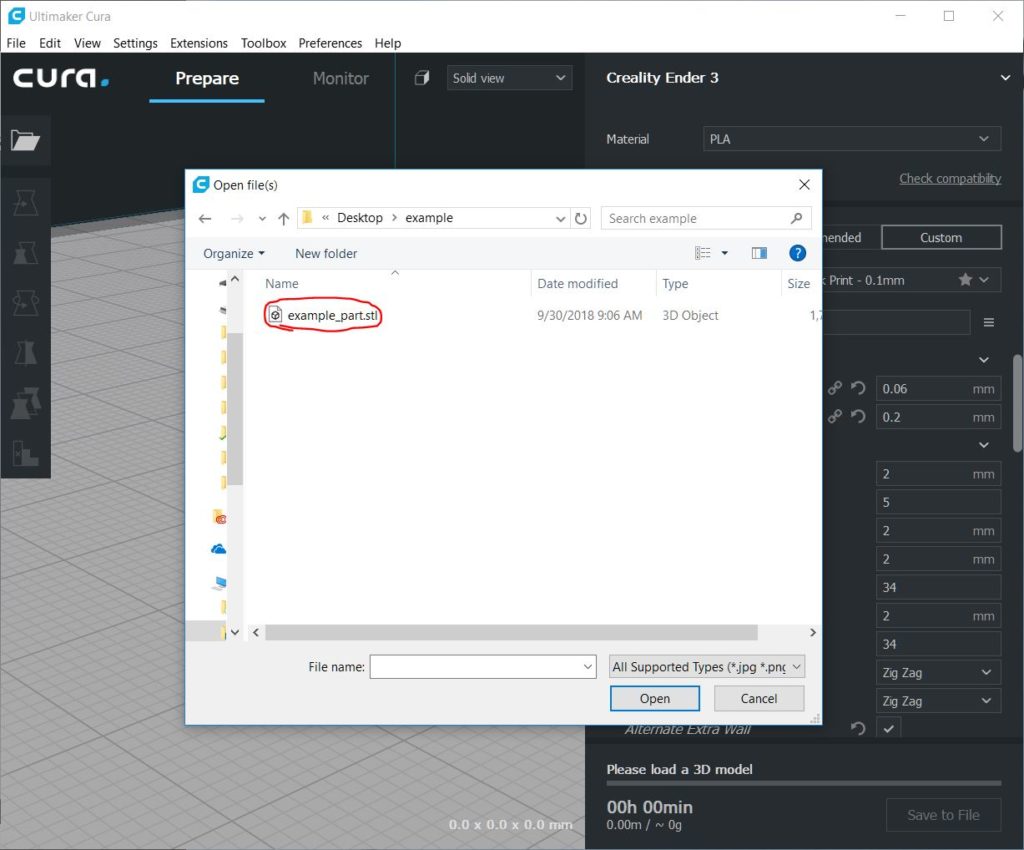Reset the 0.06 mm value with revert arrow
The width and height of the screenshot is (1024, 850).
pyautogui.click(x=858, y=388)
